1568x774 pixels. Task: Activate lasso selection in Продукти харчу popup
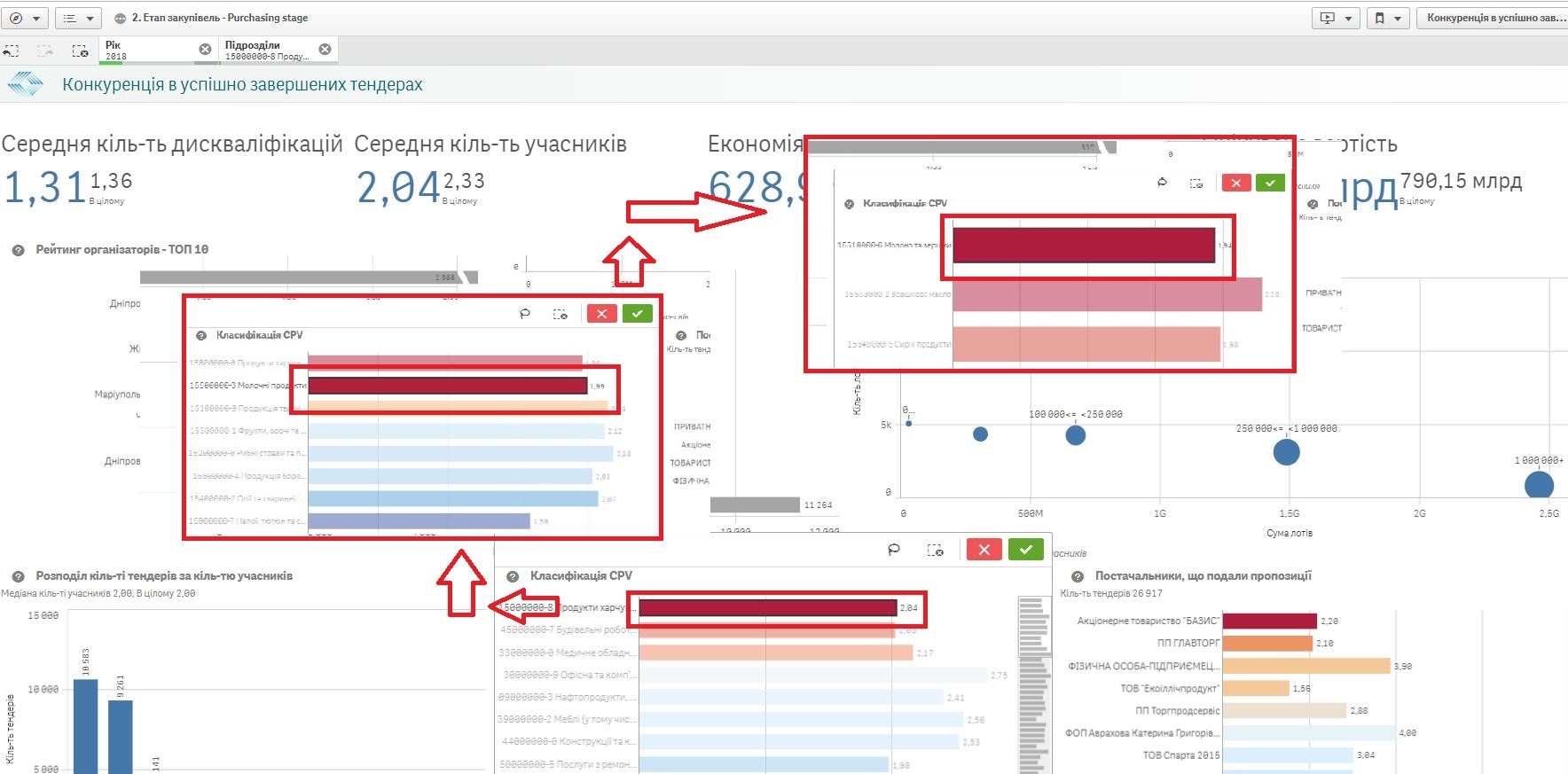coord(894,550)
